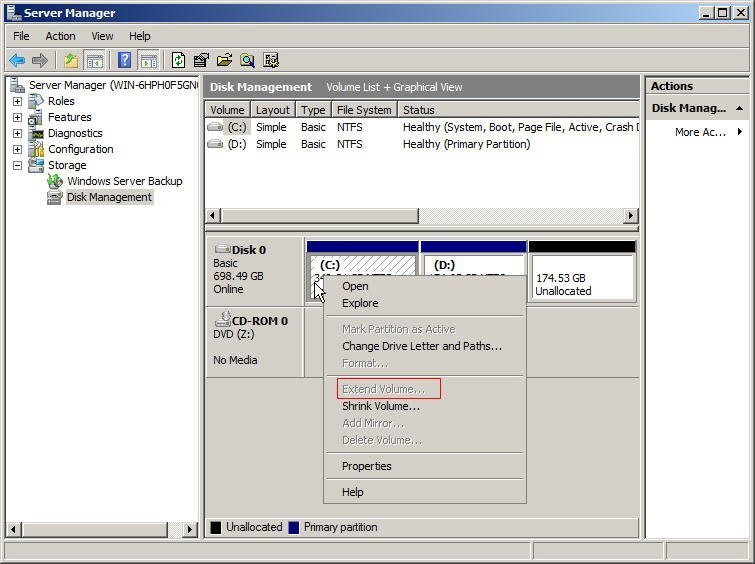Sort by Layout column header
Viewport: 755px width, 564px height.
(273, 110)
